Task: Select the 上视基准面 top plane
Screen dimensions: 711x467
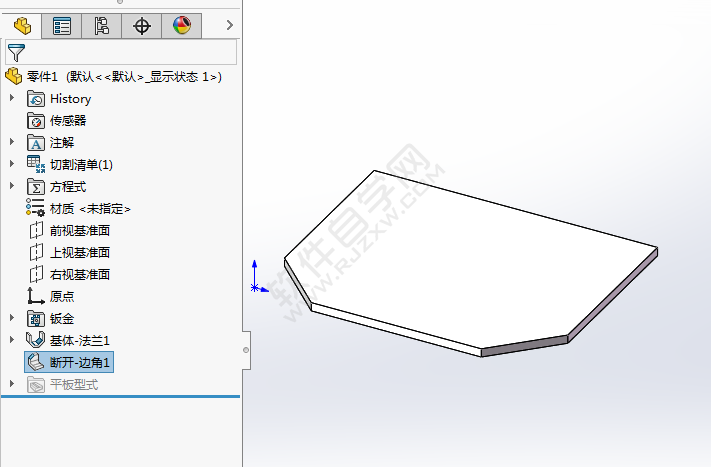Action: (79, 252)
